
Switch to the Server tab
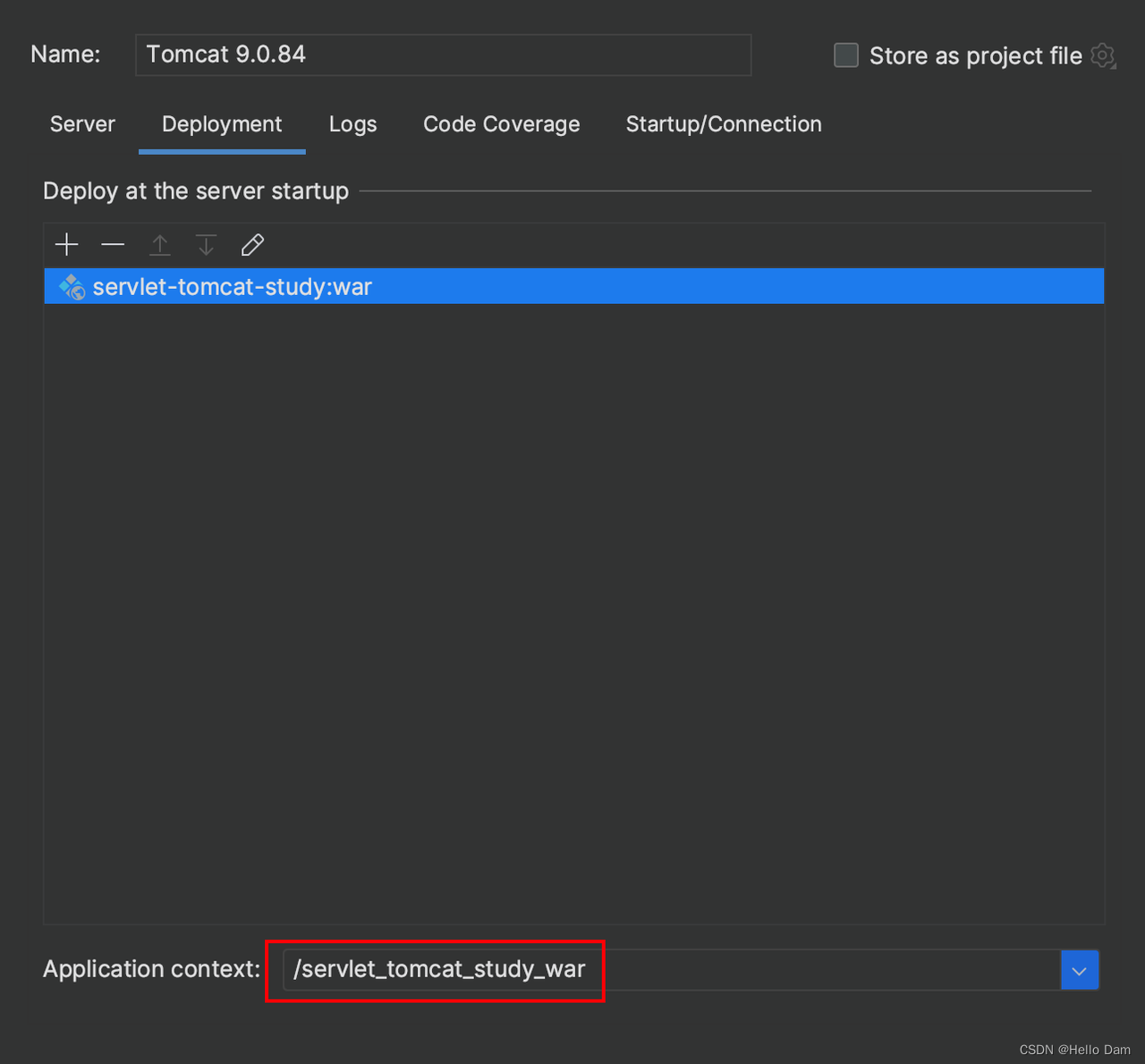(82, 124)
